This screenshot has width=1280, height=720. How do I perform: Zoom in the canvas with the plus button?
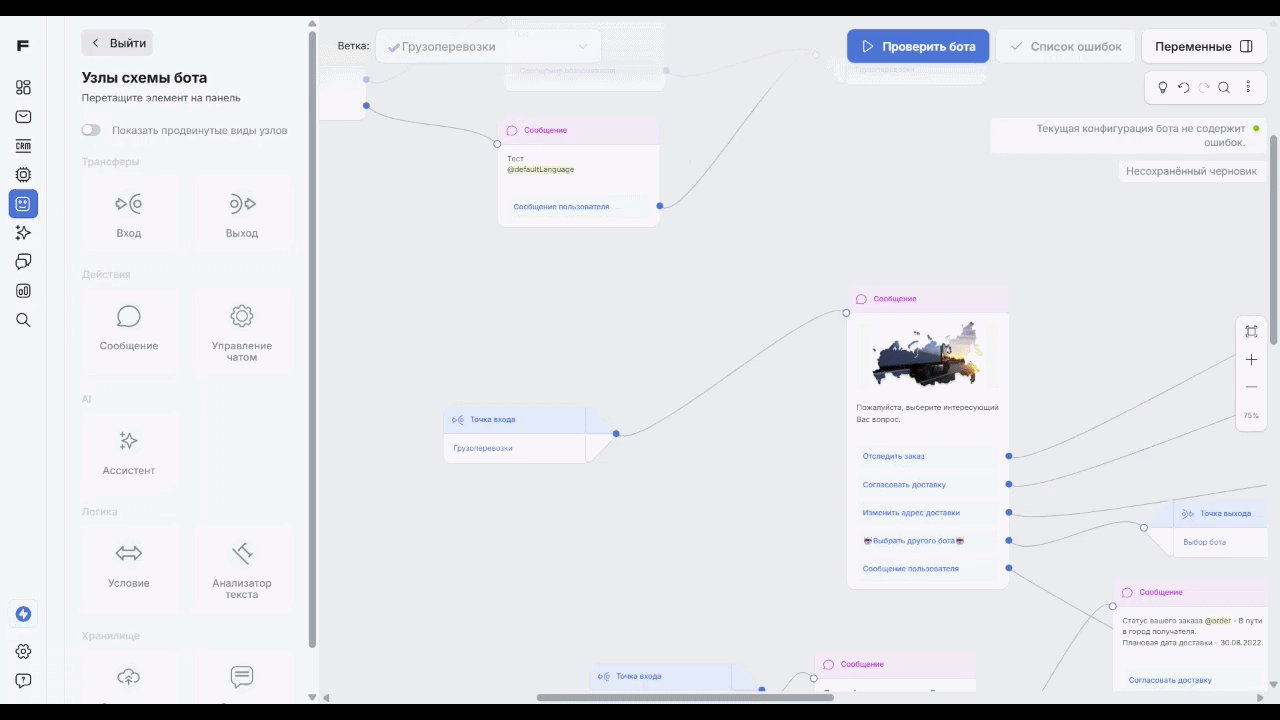point(1251,359)
